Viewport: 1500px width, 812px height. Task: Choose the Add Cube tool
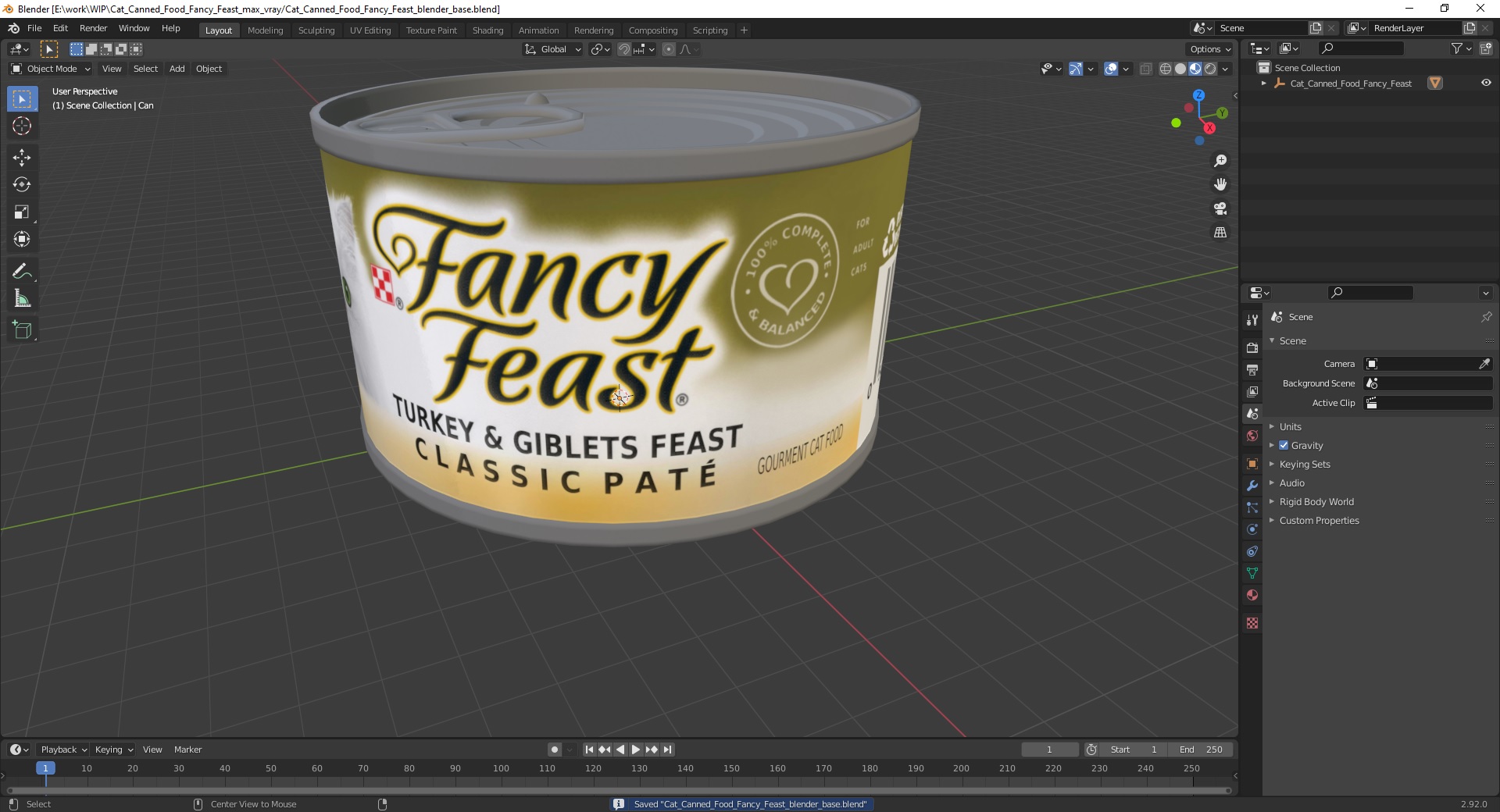point(22,330)
